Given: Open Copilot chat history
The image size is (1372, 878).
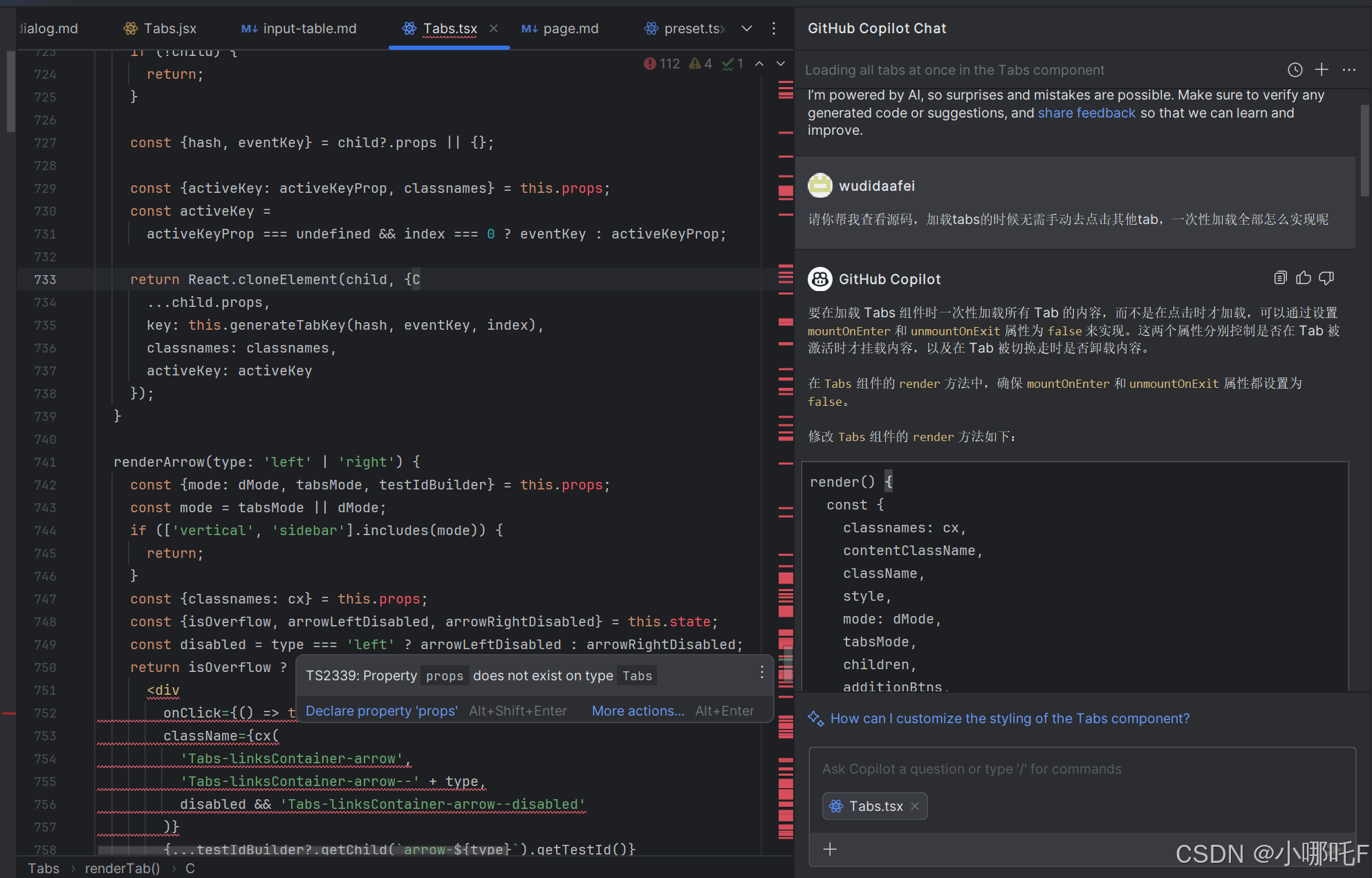Looking at the screenshot, I should click(1295, 70).
